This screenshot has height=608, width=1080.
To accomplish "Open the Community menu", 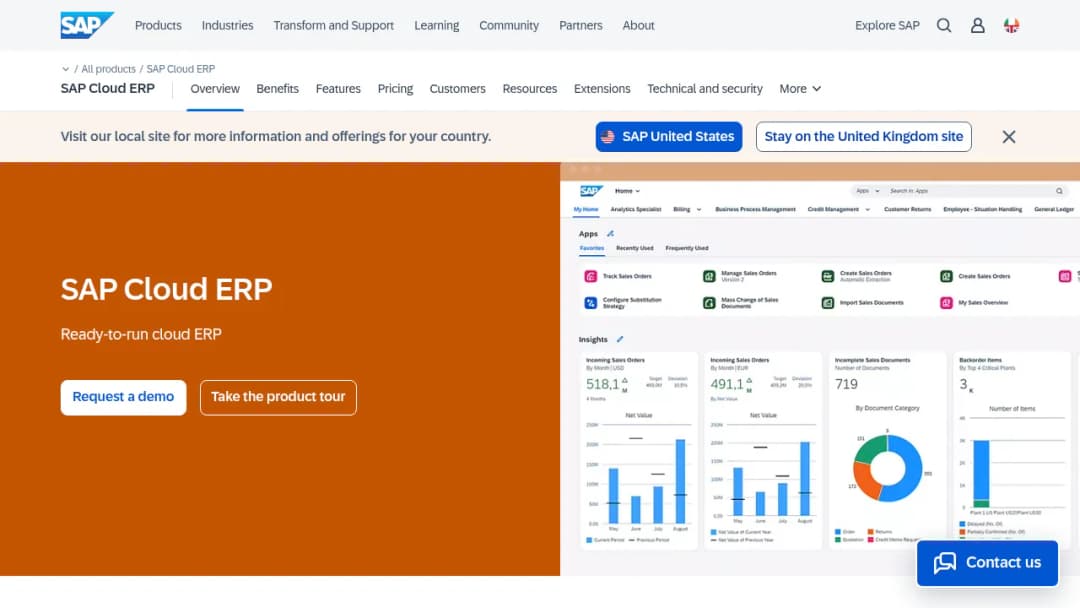I will [509, 25].
